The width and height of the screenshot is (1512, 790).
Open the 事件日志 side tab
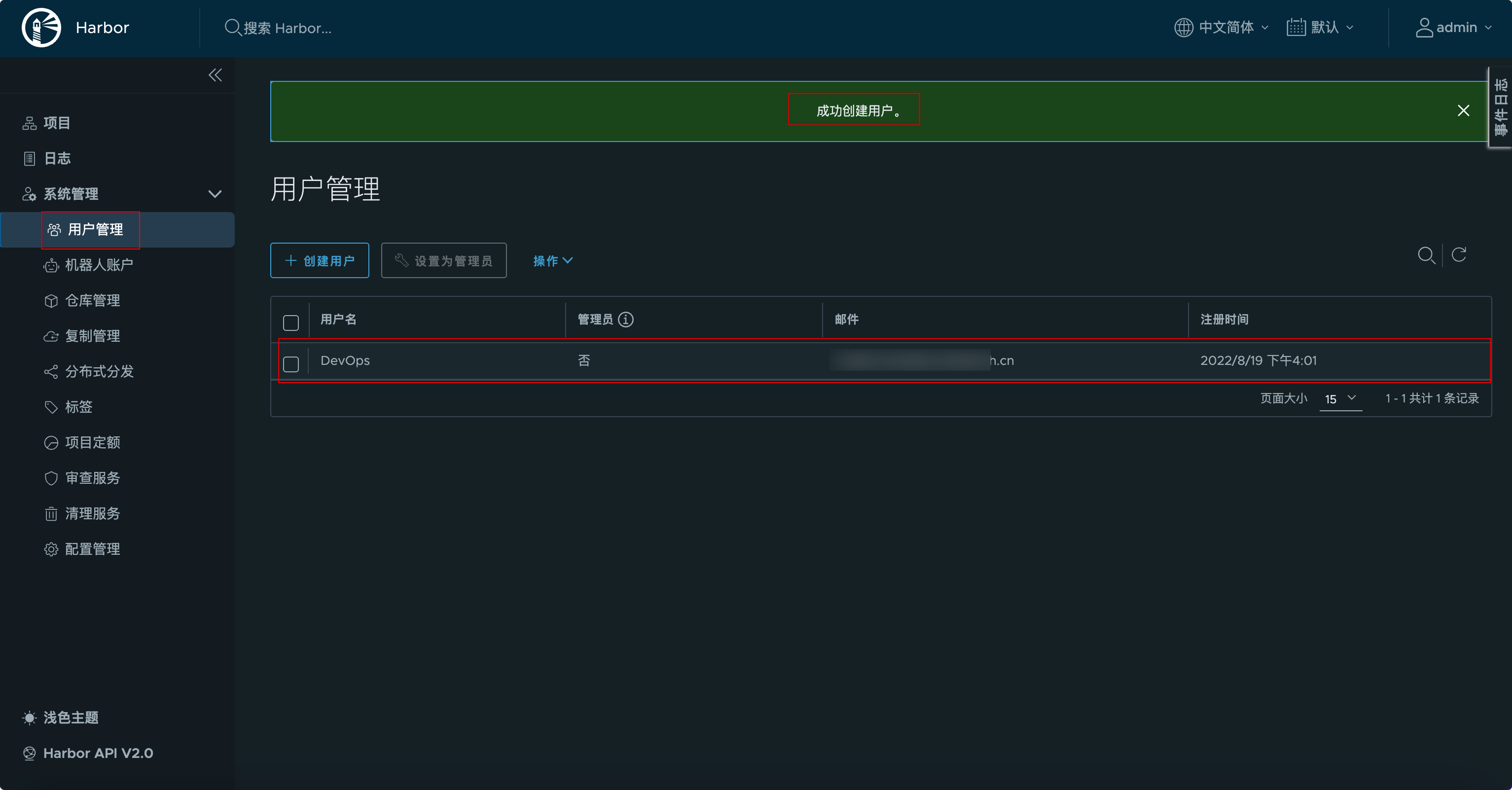[1501, 108]
